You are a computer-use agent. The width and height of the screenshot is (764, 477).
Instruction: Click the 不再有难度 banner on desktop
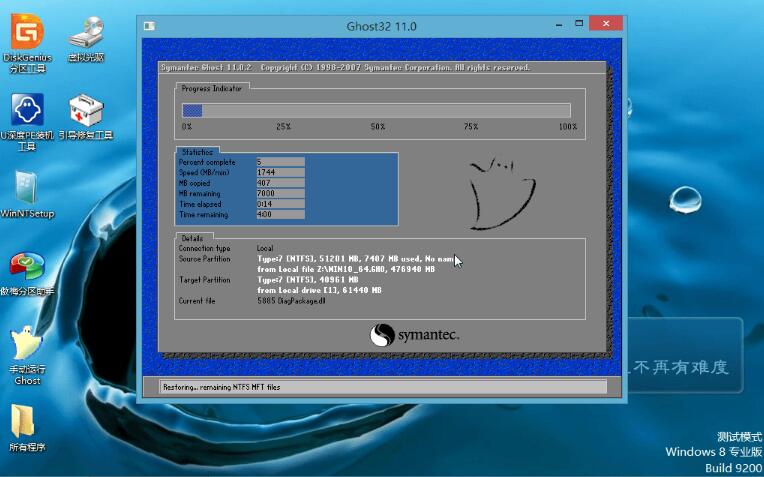[x=681, y=366]
